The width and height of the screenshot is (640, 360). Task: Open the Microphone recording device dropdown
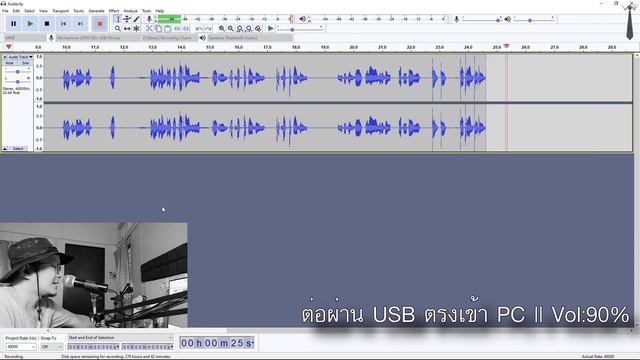pos(98,38)
